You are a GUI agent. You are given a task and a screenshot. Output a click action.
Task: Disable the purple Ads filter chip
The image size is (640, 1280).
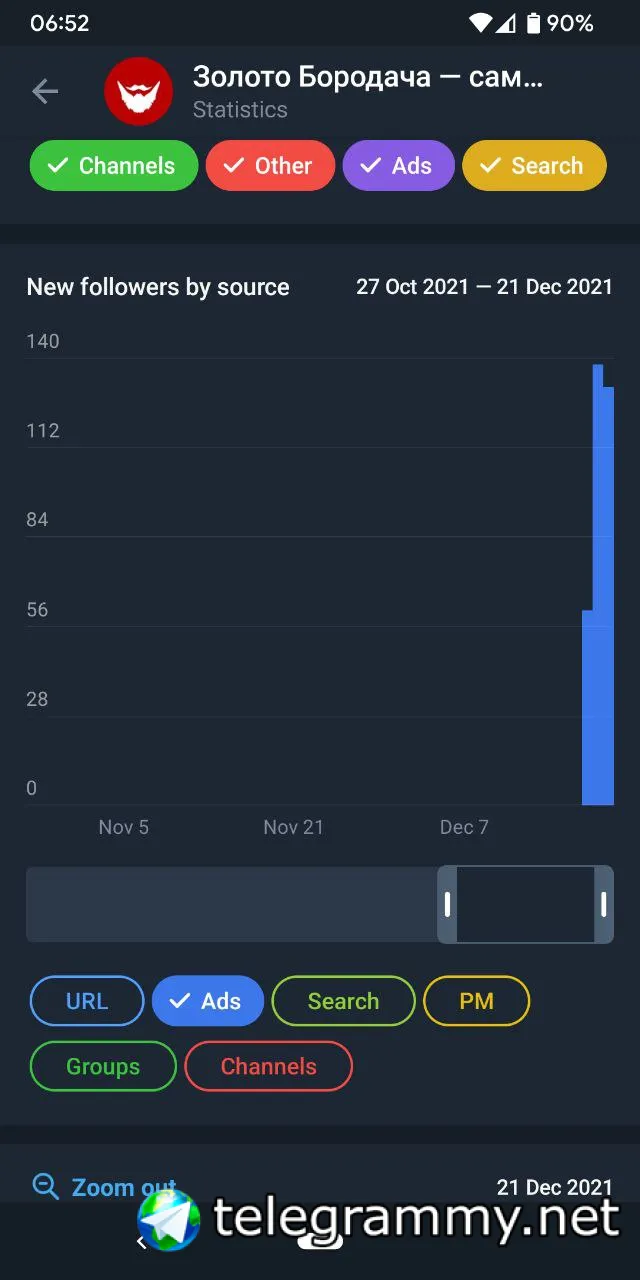[399, 166]
